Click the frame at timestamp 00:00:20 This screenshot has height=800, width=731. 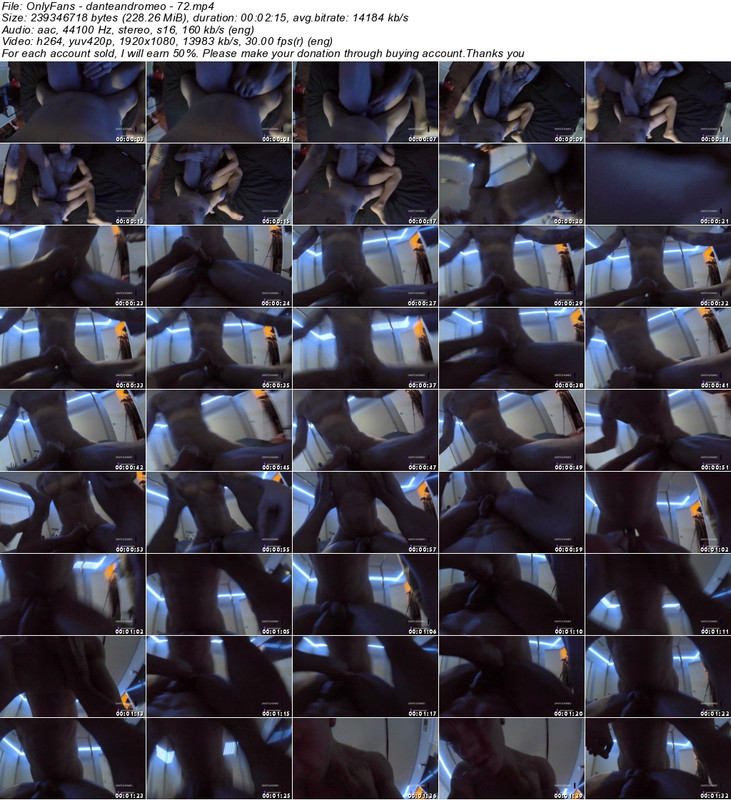[x=510, y=183]
